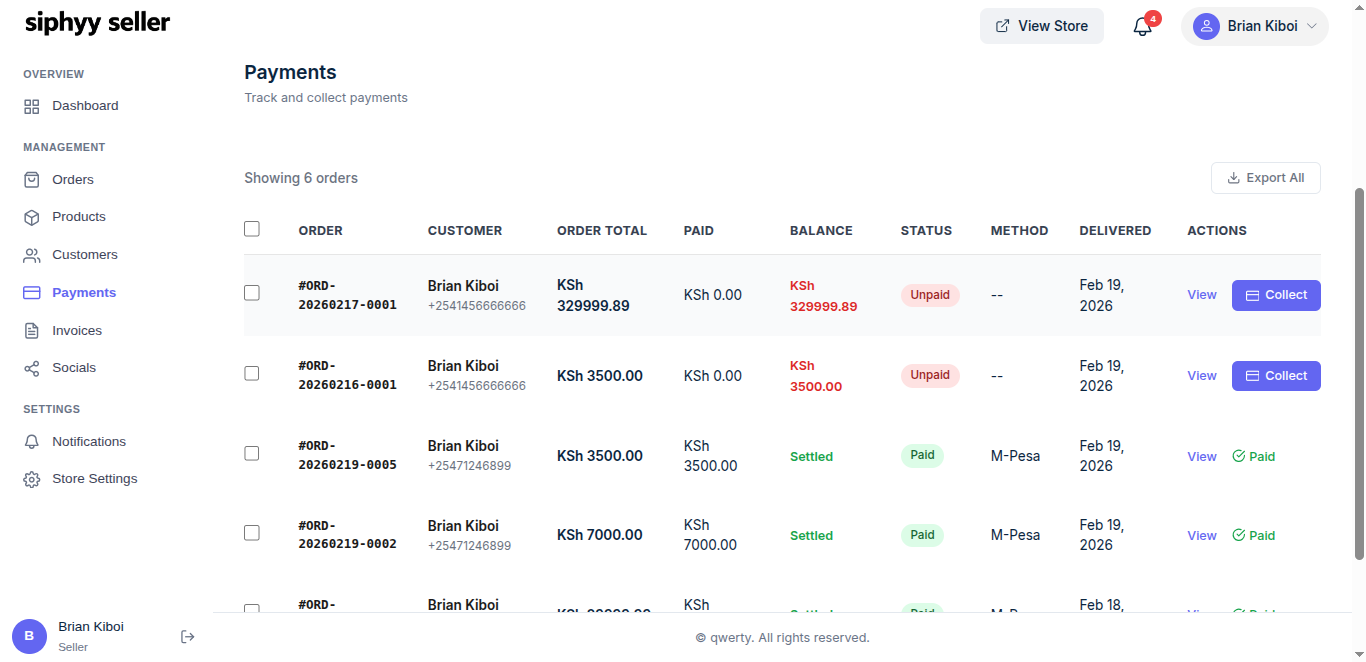
Task: View order #ORD-20260219-0005
Action: [x=1202, y=456]
